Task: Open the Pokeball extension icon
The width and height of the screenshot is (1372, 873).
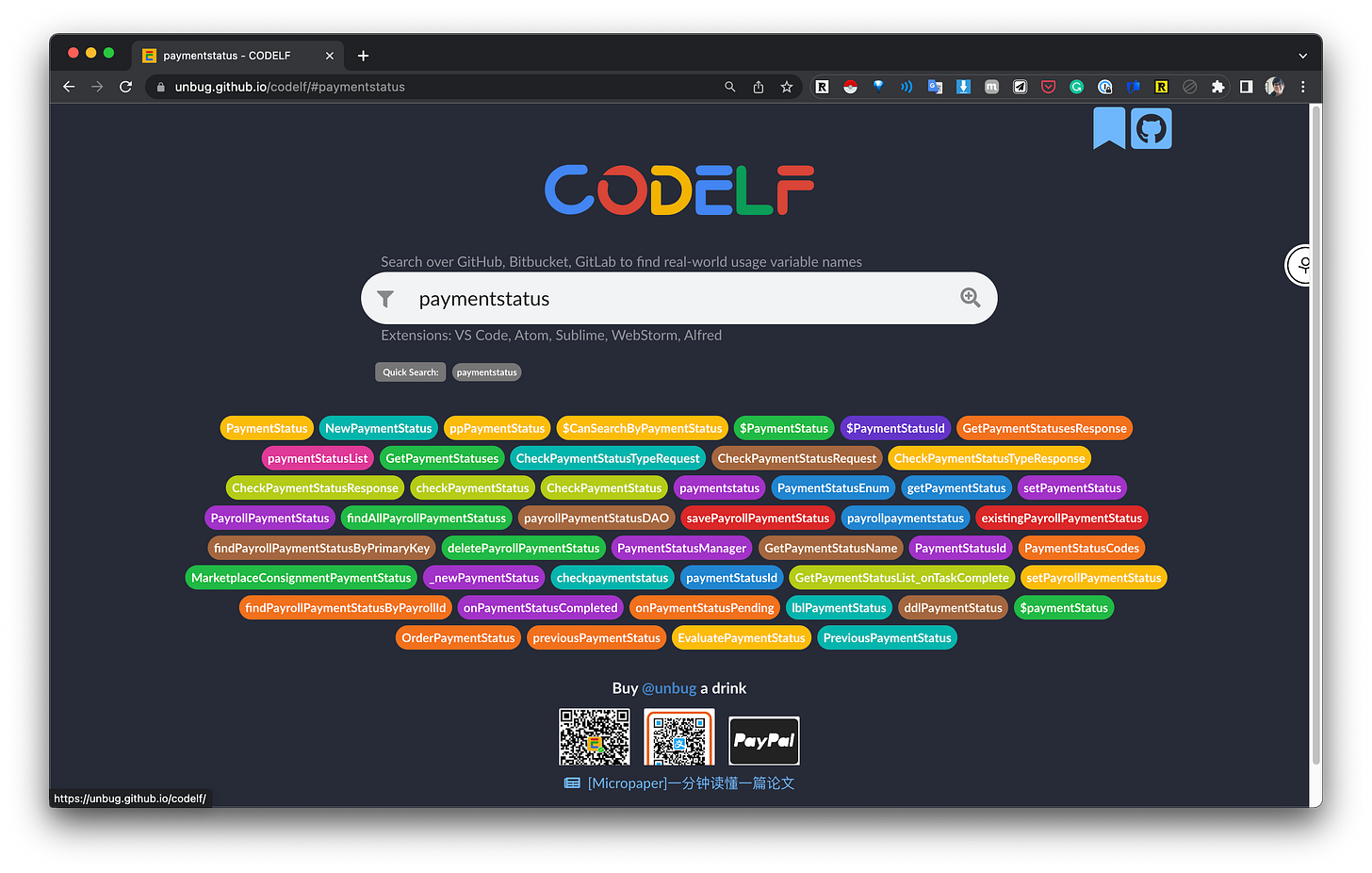Action: point(850,87)
